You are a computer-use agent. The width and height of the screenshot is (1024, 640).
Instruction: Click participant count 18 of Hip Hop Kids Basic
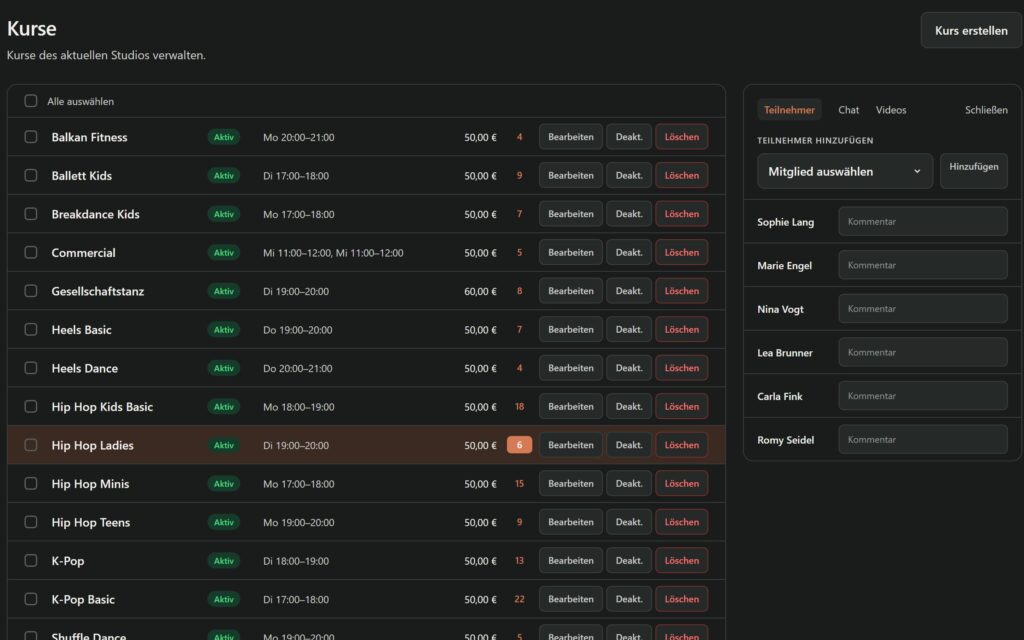point(519,406)
